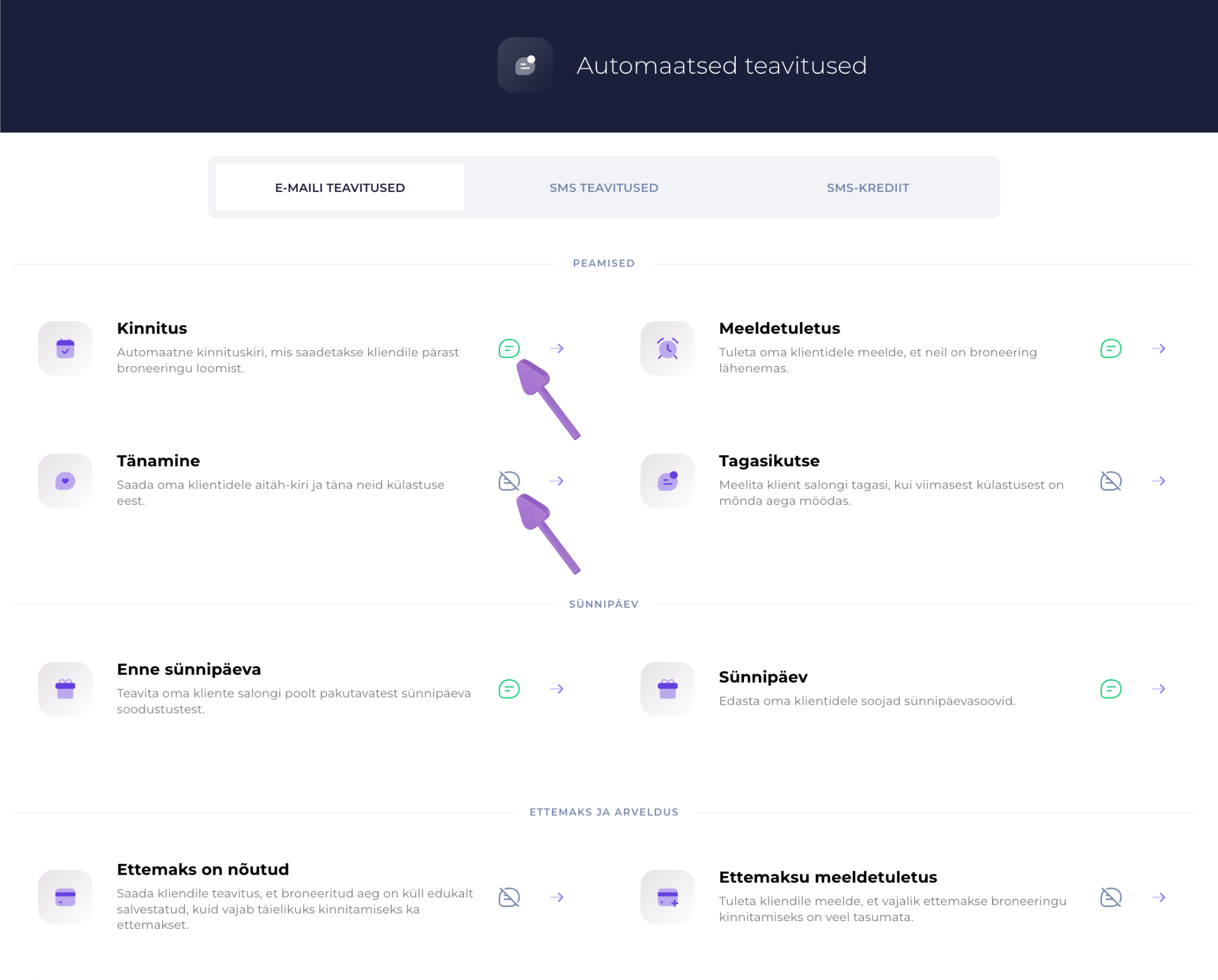1218x980 pixels.
Task: Click the Ettemaksu meeldetuletus card plus icon
Action: [667, 897]
